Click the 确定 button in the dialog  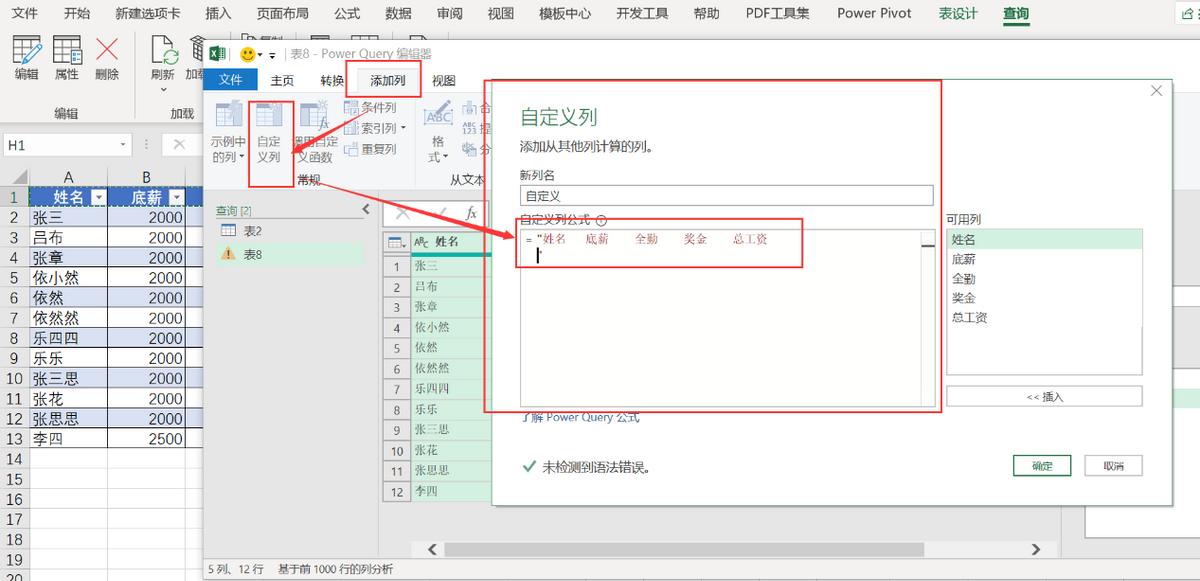(1042, 465)
